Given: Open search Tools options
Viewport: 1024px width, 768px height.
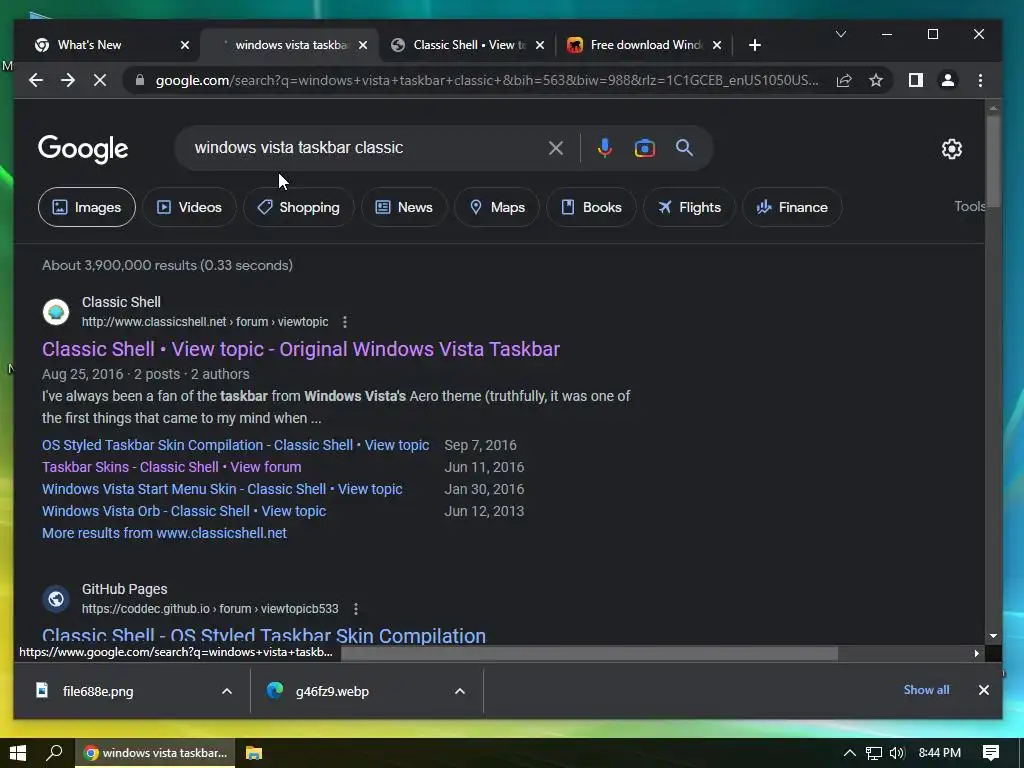Looking at the screenshot, I should pos(969,206).
